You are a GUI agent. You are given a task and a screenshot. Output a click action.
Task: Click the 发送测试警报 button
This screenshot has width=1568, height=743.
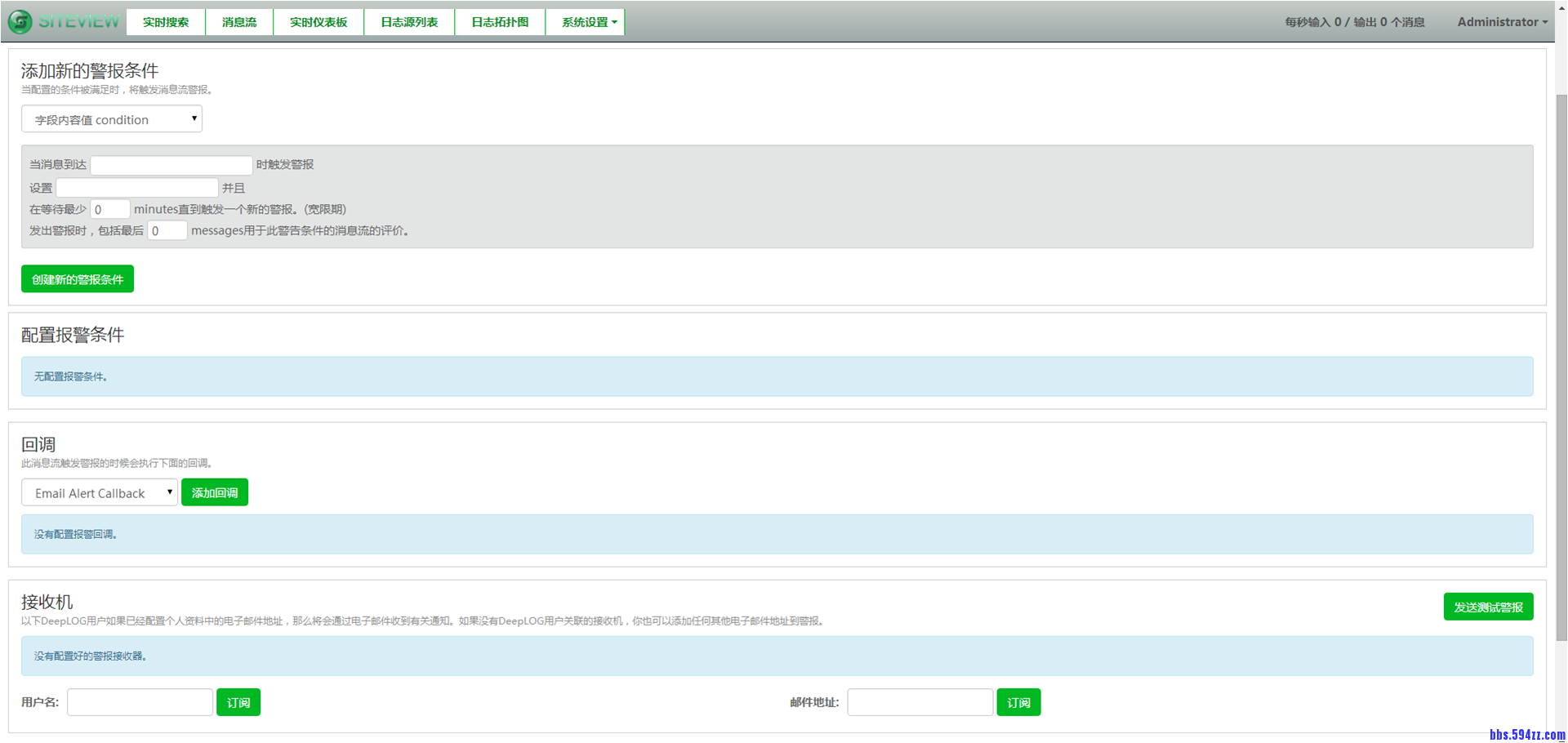tap(1488, 607)
